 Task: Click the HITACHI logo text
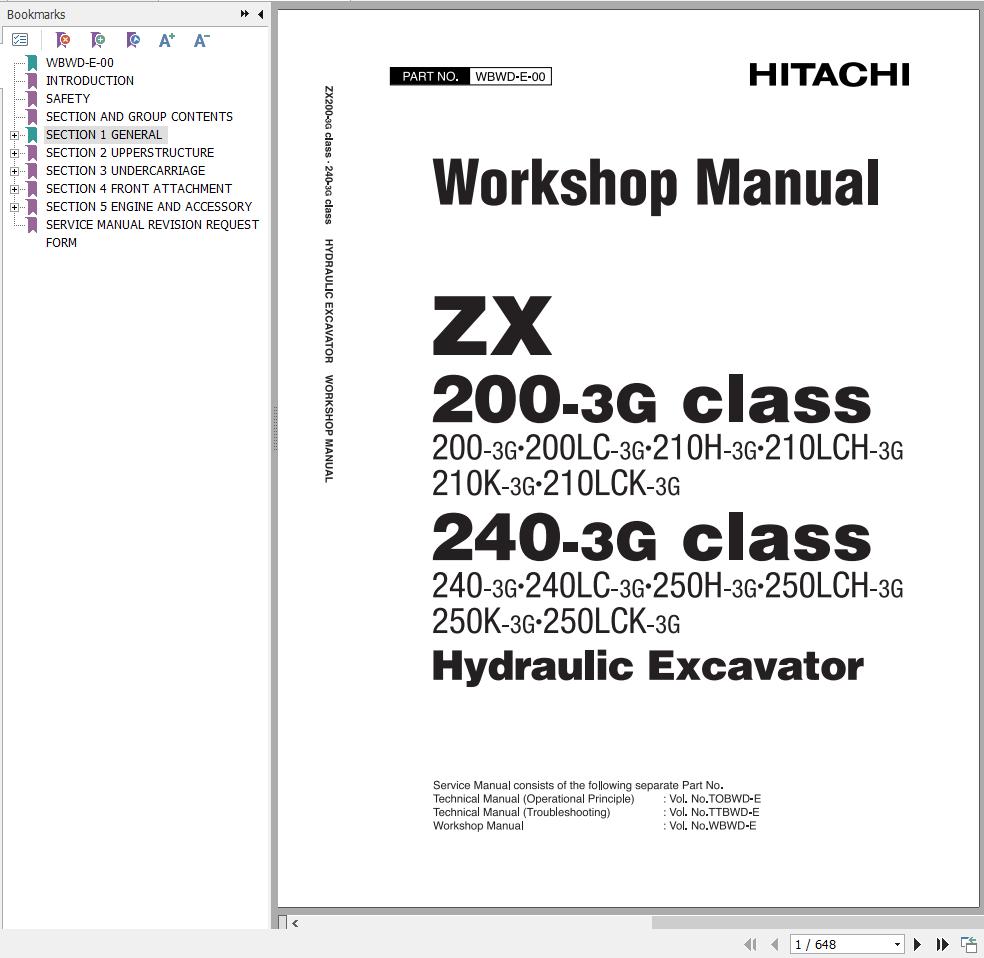(x=829, y=75)
